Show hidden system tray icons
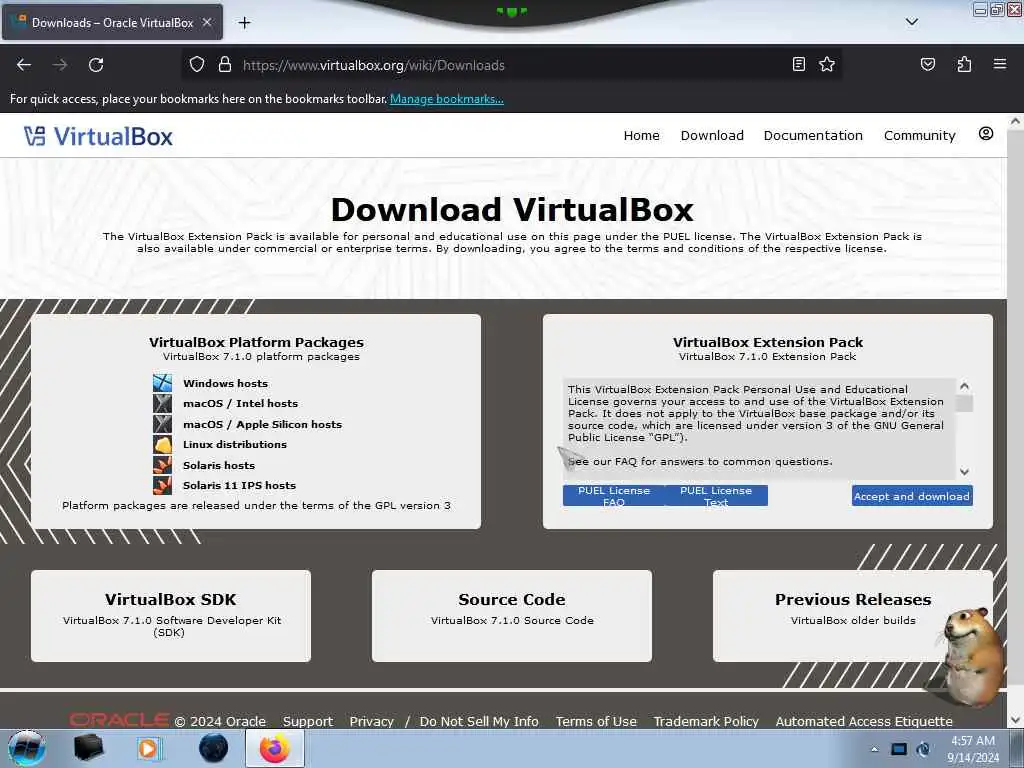 [x=874, y=749]
